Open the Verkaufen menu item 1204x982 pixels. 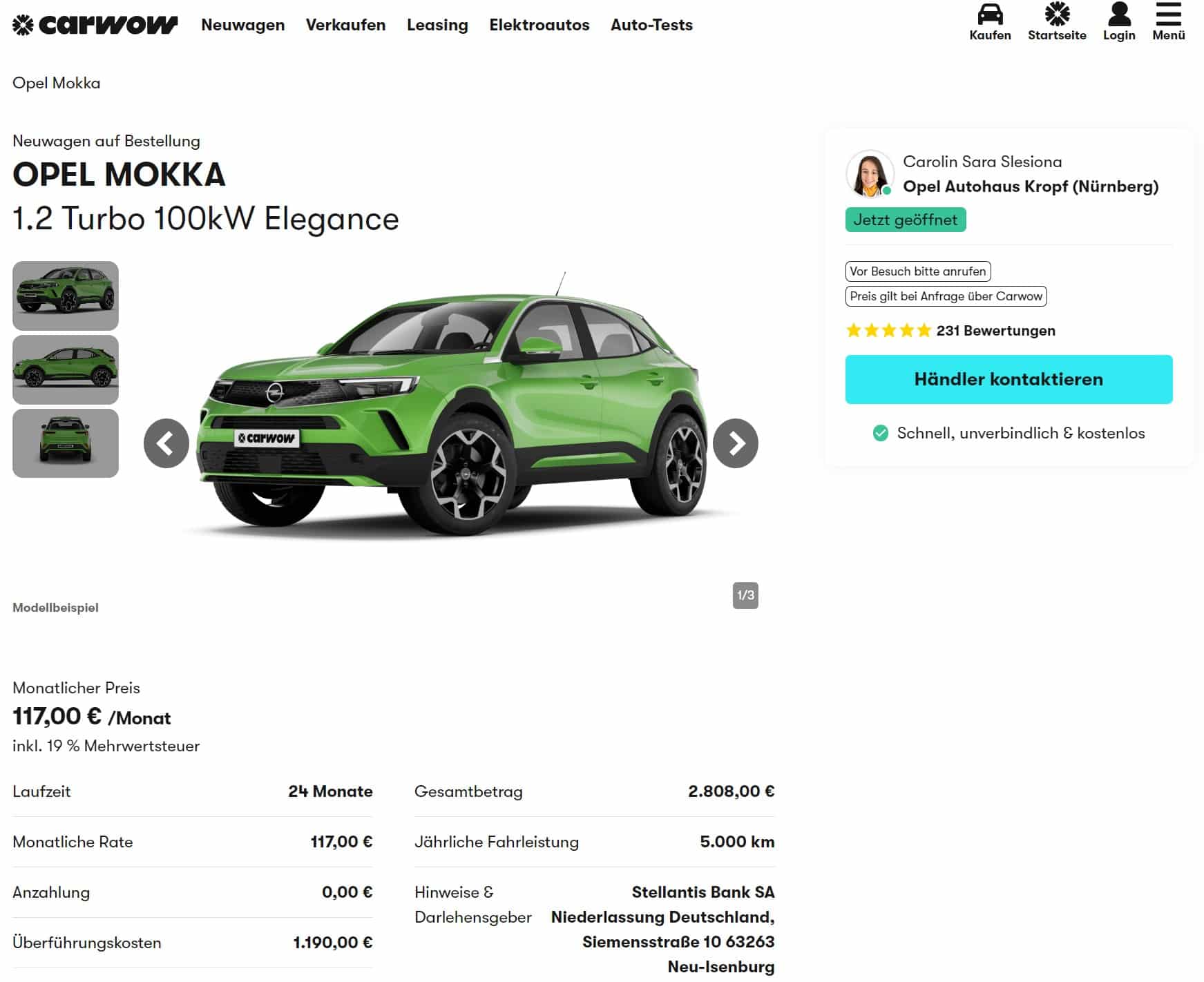point(346,25)
